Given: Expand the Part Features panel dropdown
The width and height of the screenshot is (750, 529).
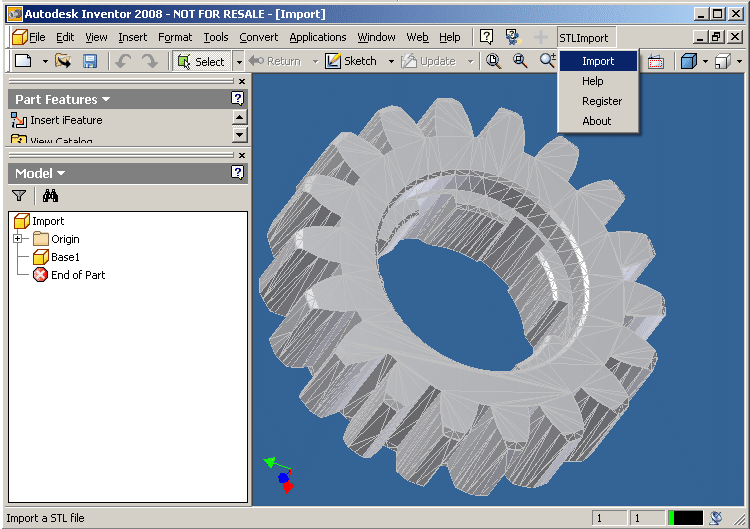Looking at the screenshot, I should tap(106, 99).
